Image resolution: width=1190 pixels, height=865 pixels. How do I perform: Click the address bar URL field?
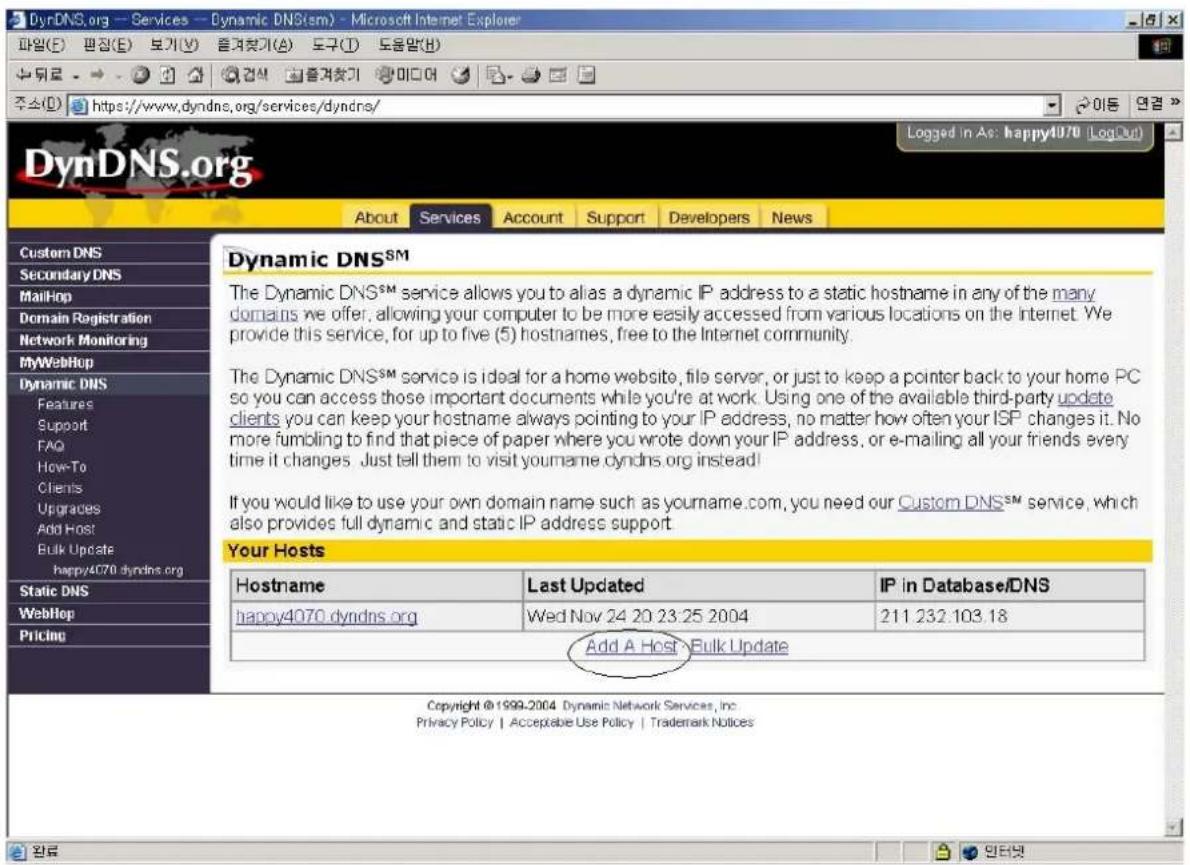point(565,105)
